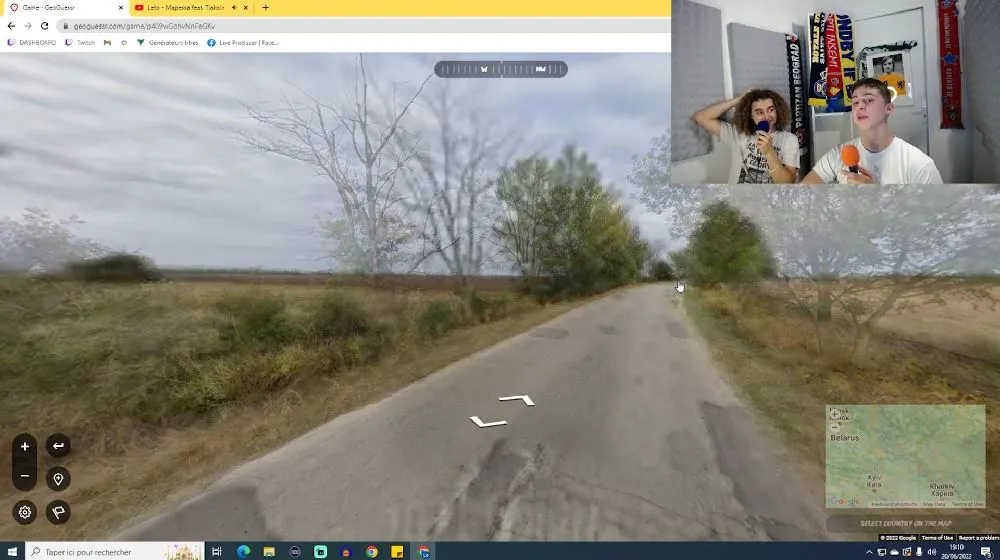
Task: Click the forward navigation arrow on the road
Action: coord(516,400)
